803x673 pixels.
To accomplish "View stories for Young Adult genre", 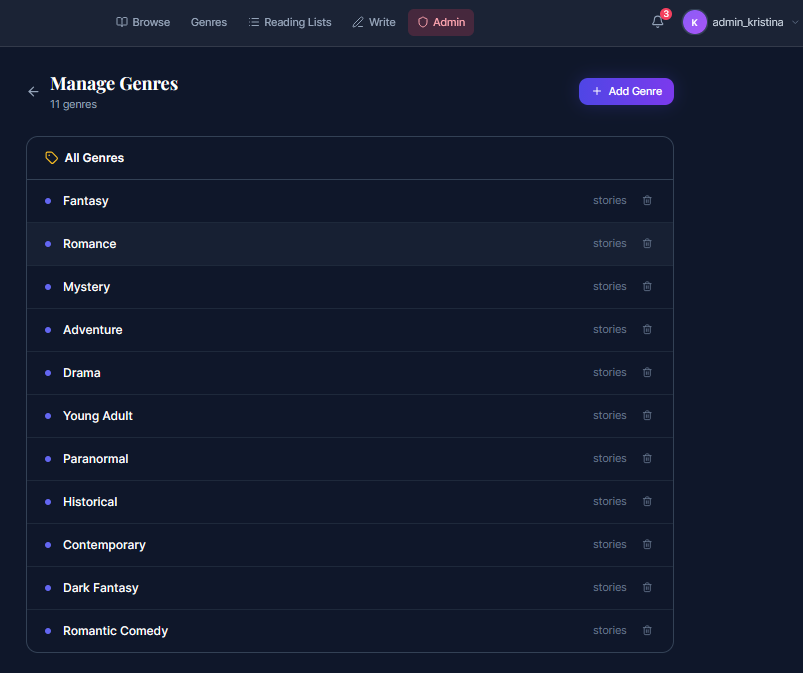I will (609, 416).
